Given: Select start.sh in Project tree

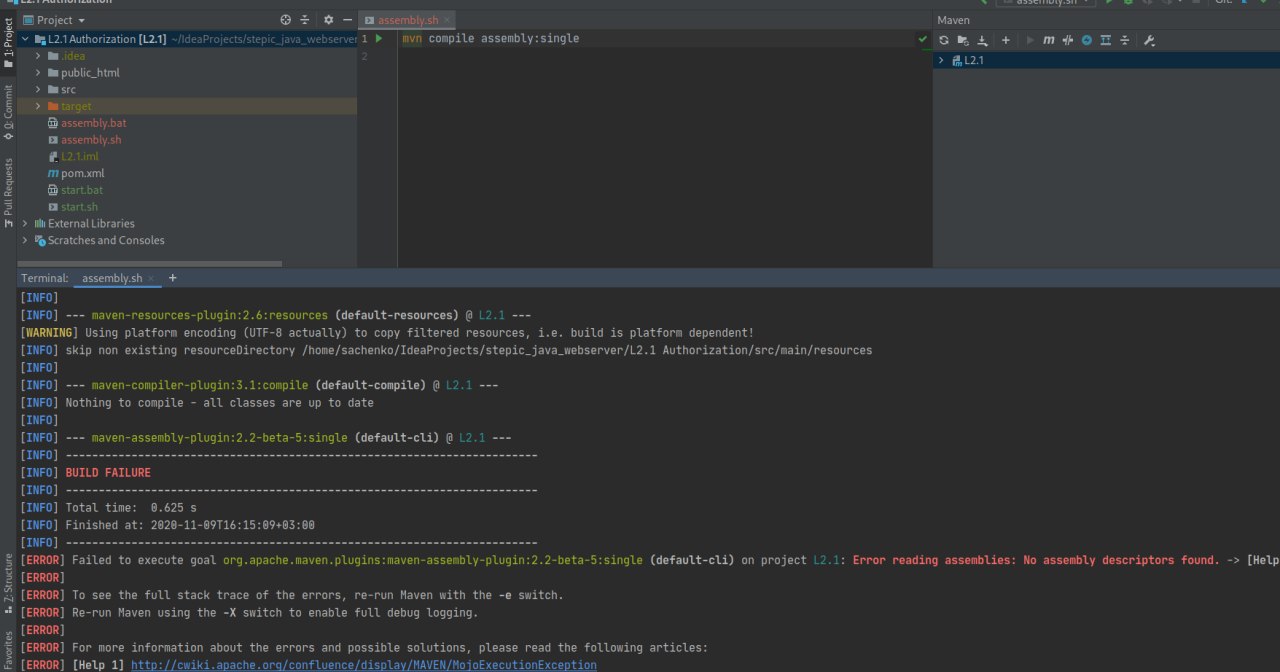Looking at the screenshot, I should point(79,207).
